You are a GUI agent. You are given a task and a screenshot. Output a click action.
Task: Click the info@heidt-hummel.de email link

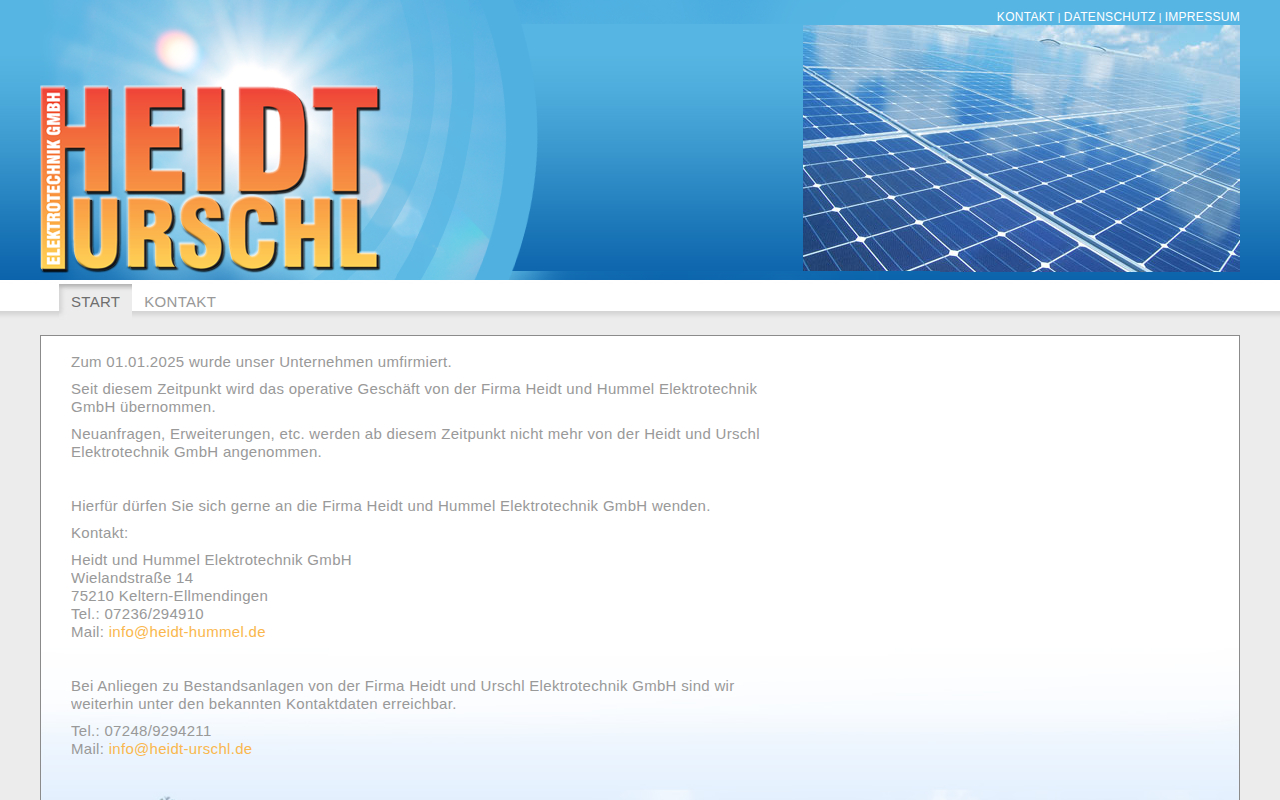pos(187,632)
